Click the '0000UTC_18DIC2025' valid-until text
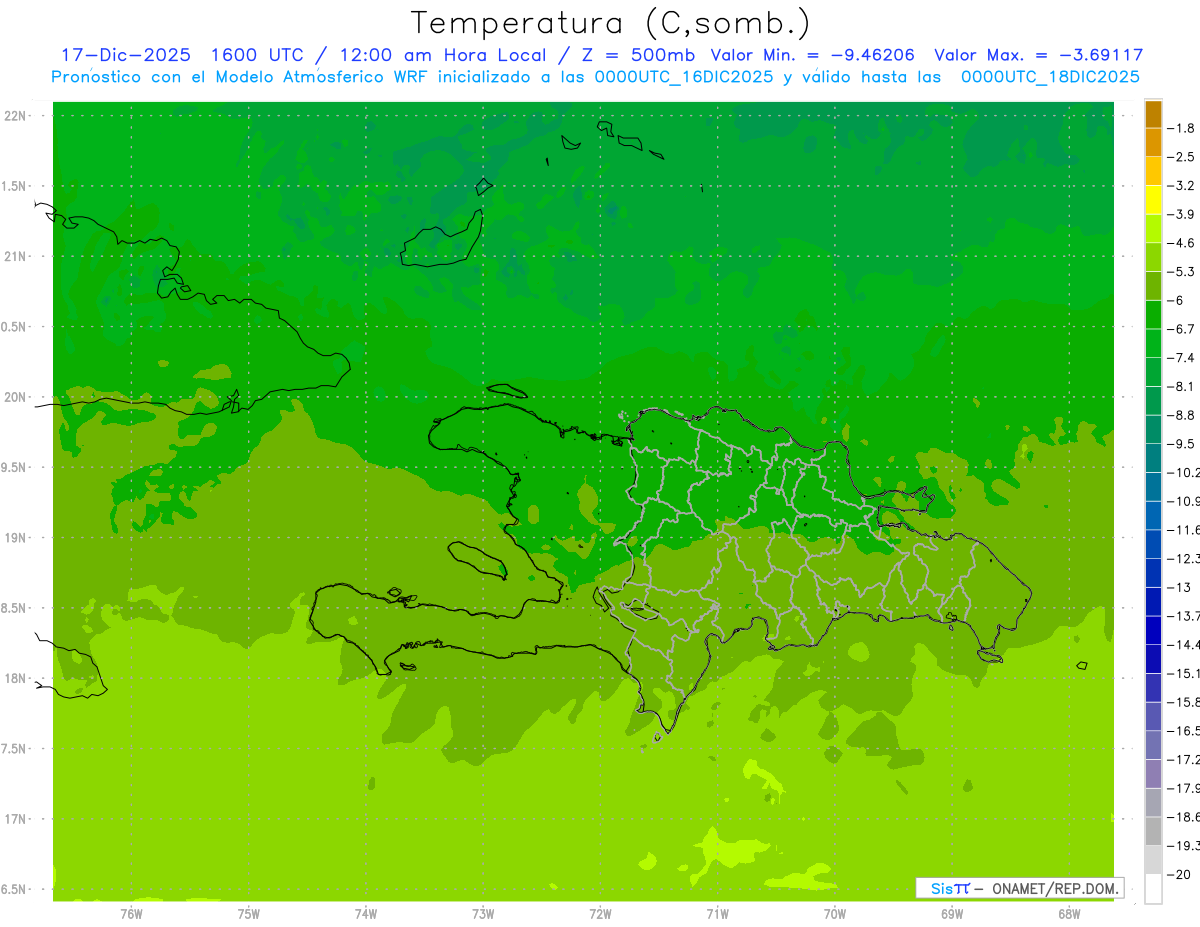This screenshot has height=927, width=1200. click(1050, 77)
